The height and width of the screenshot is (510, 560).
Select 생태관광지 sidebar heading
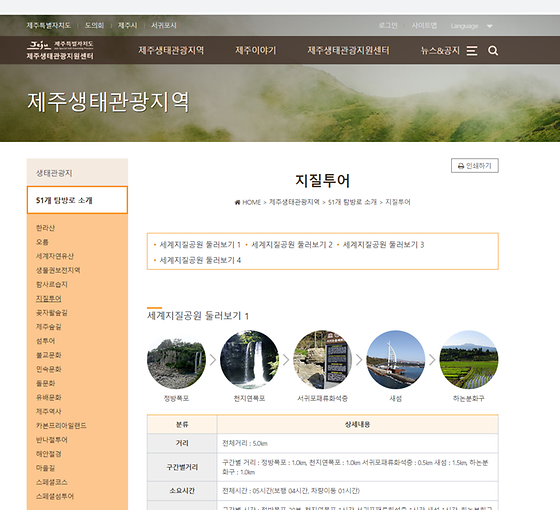coord(77,173)
